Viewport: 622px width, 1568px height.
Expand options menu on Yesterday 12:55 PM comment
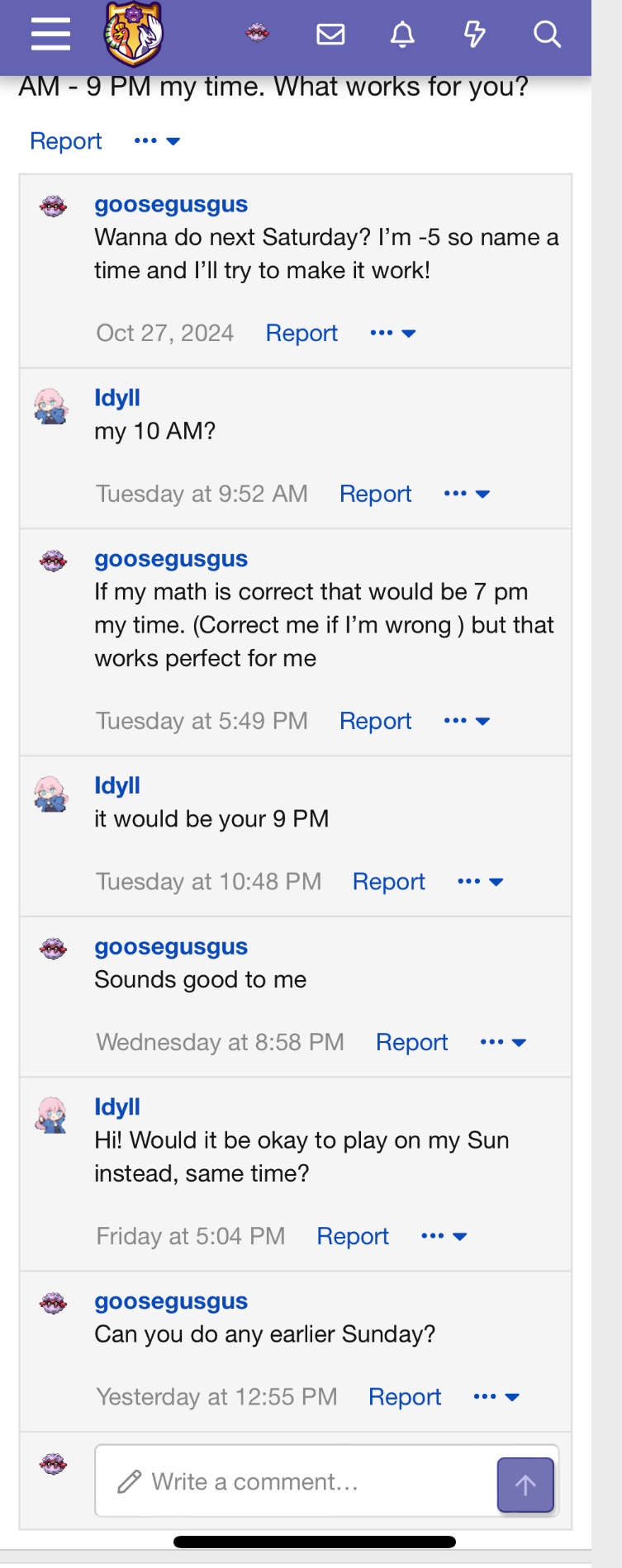pyautogui.click(x=496, y=1396)
